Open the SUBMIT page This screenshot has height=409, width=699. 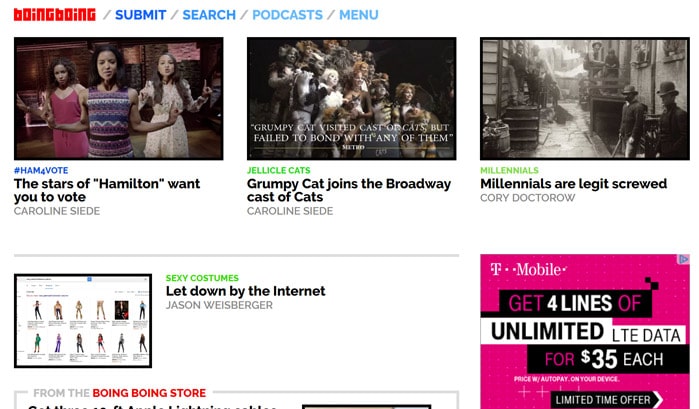pos(139,15)
